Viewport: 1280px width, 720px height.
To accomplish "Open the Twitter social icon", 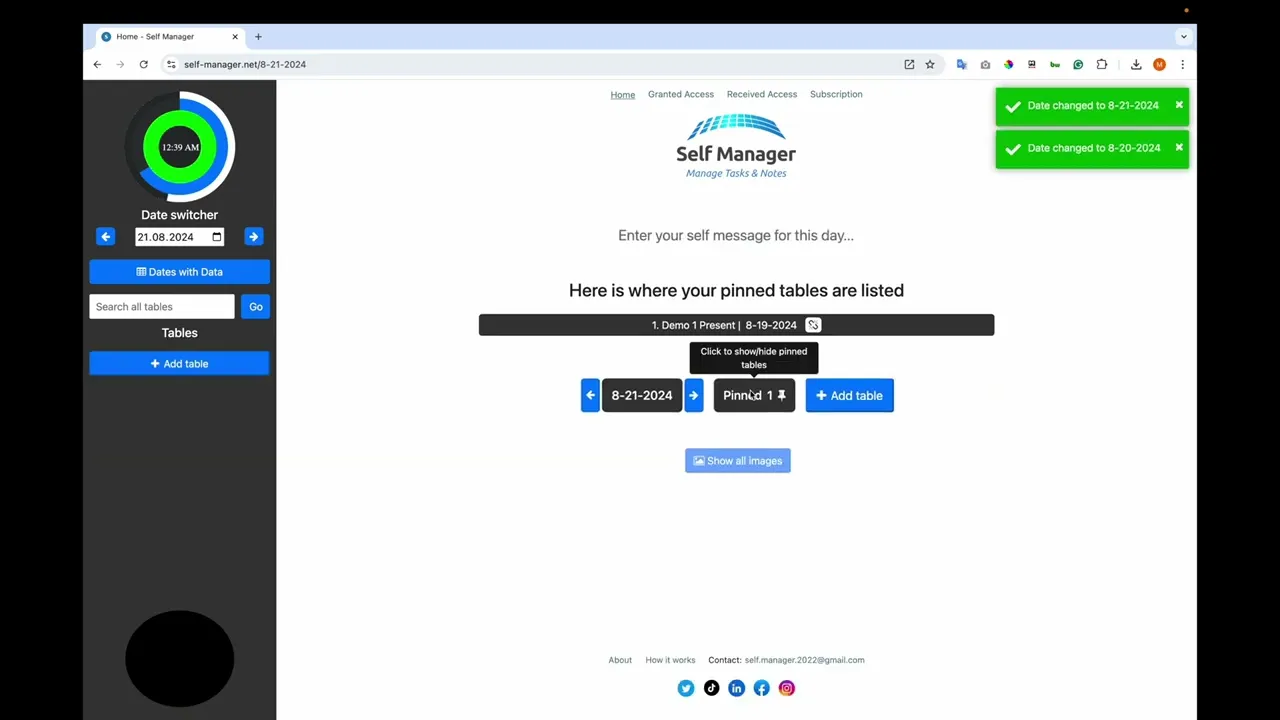I will [x=686, y=688].
